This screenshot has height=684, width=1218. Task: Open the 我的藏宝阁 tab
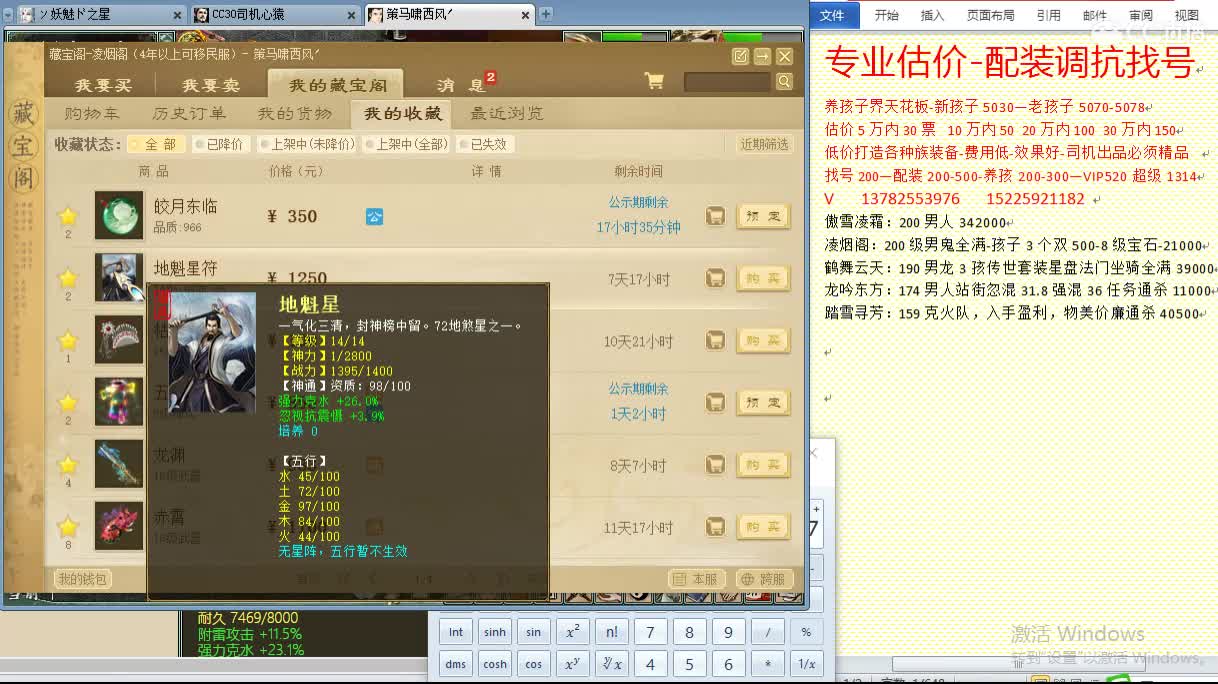(x=338, y=85)
